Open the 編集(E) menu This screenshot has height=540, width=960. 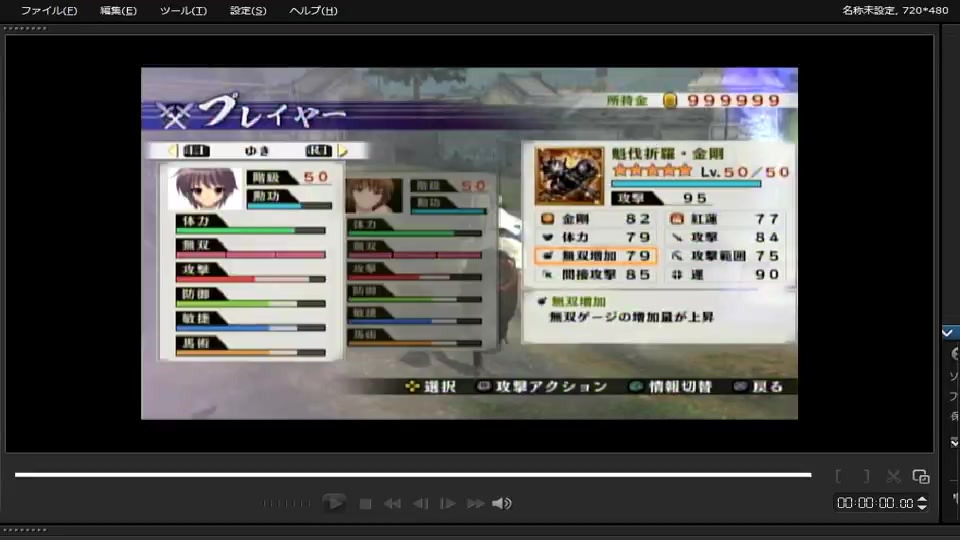(x=118, y=10)
